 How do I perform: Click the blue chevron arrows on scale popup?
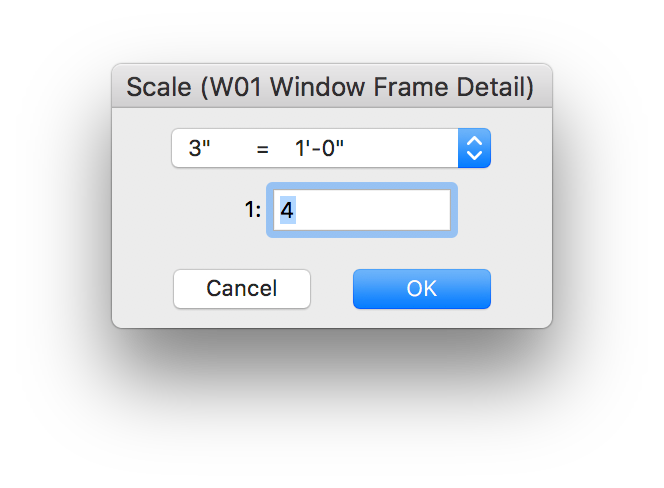(474, 149)
